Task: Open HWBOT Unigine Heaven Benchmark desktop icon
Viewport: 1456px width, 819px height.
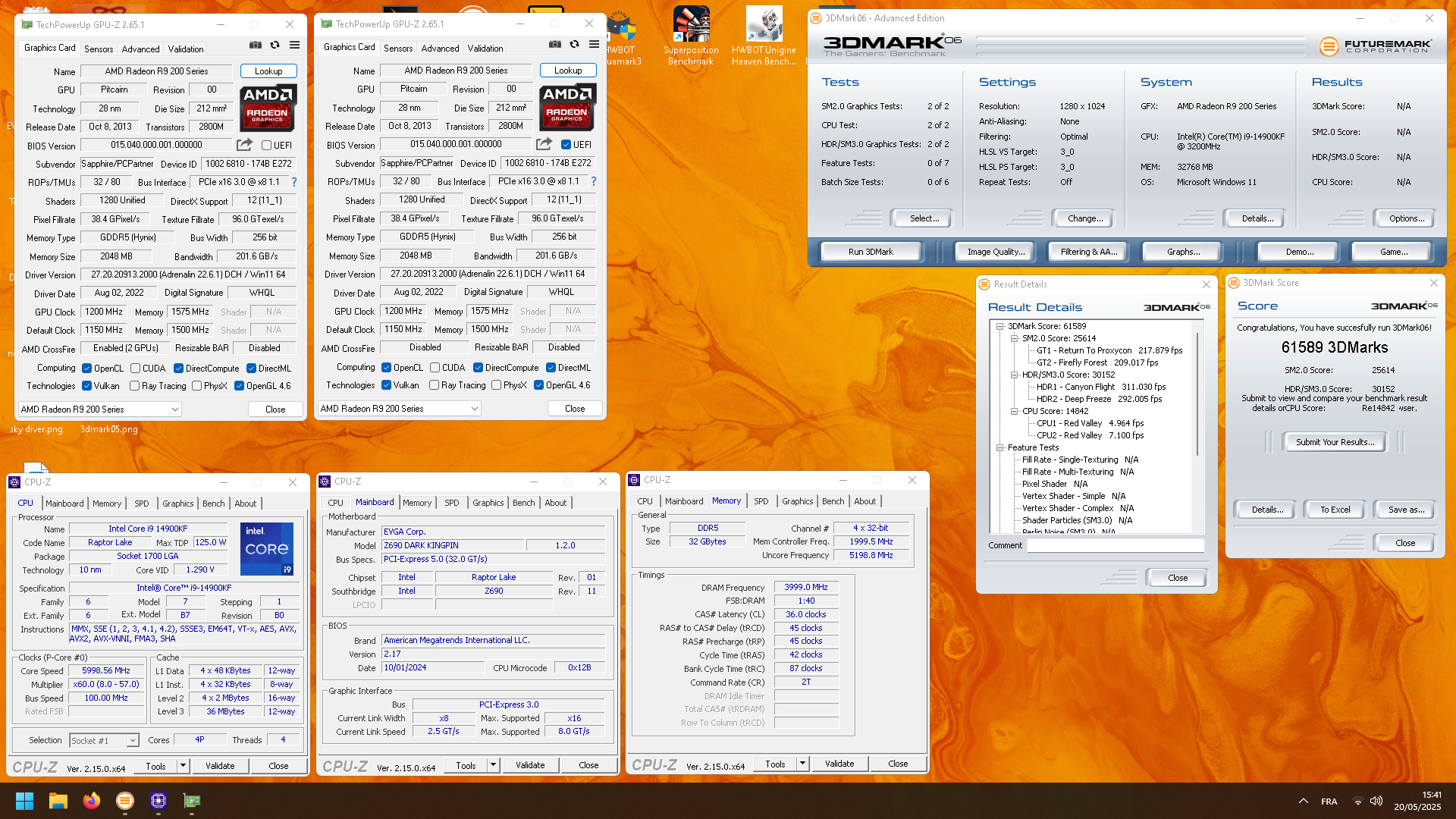Action: [x=764, y=36]
